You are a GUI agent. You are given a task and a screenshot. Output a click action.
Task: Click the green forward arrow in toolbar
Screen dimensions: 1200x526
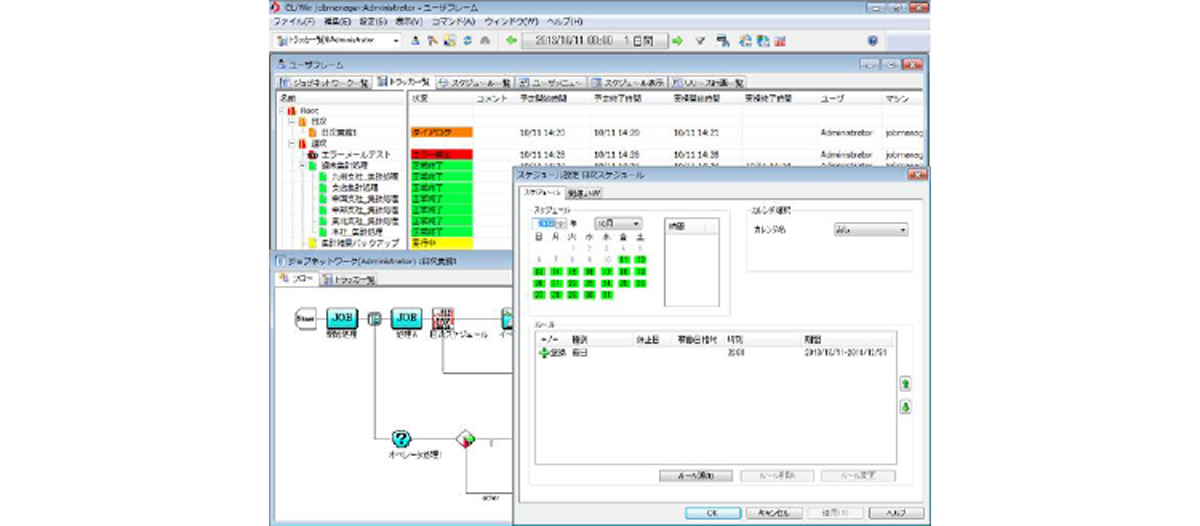pyautogui.click(x=677, y=41)
